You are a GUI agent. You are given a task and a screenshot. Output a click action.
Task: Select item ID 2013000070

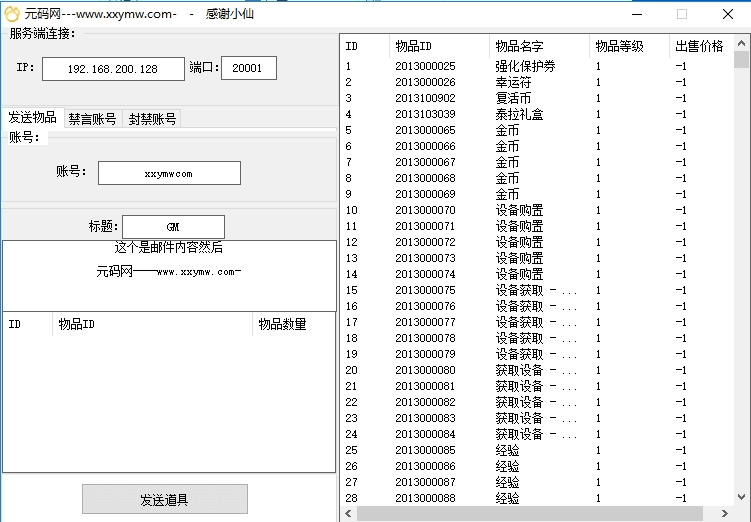coord(425,210)
